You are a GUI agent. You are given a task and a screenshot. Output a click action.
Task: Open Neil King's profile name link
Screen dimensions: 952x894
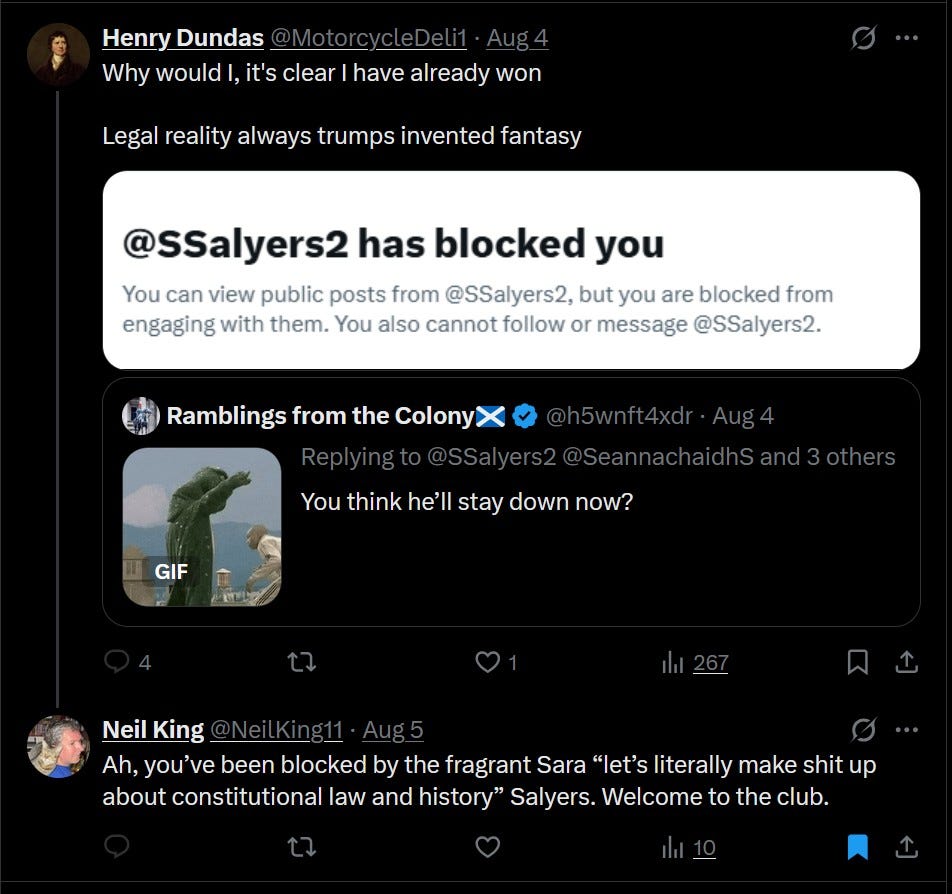153,729
